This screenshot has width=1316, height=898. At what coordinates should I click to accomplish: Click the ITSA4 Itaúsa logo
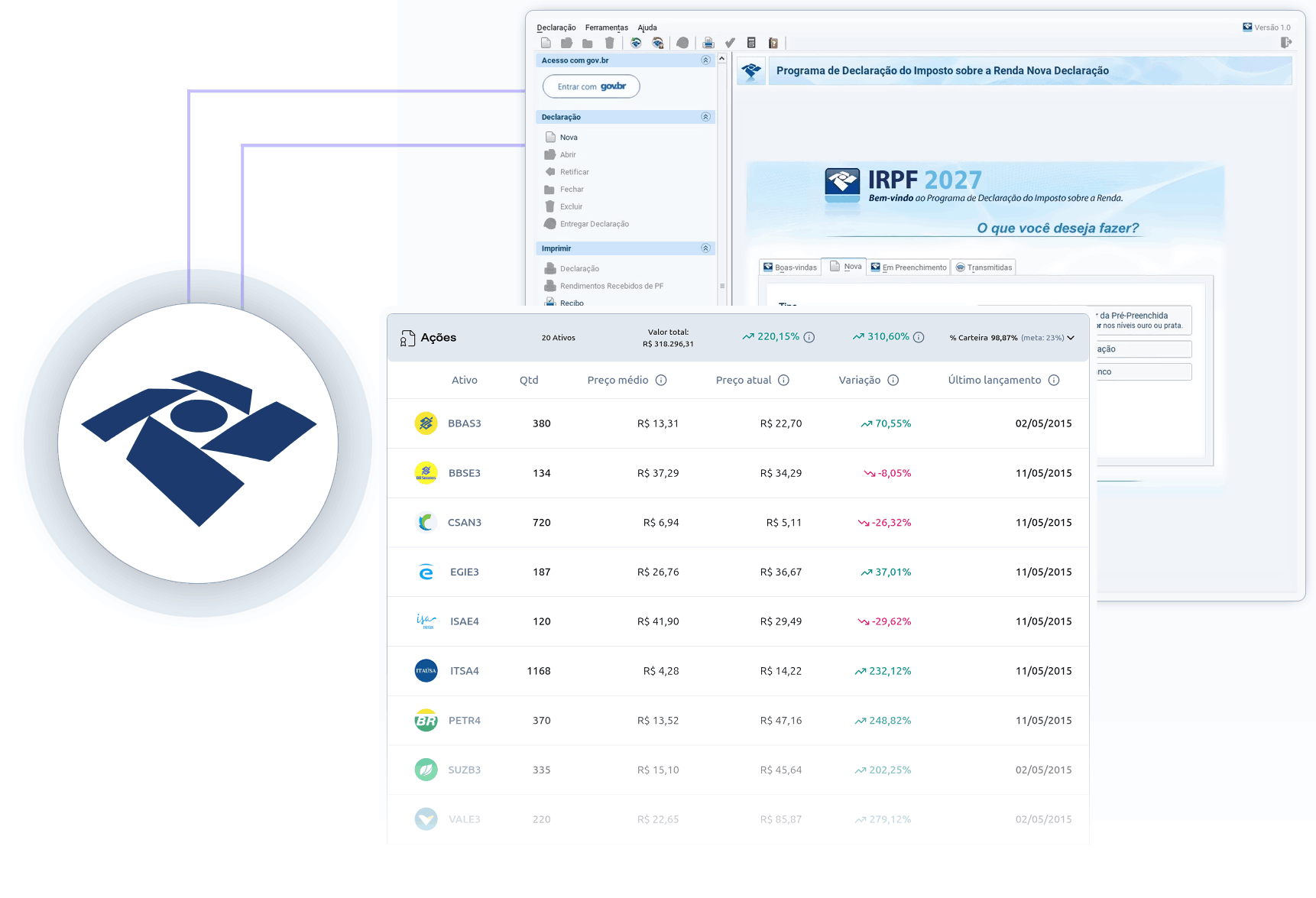426,671
